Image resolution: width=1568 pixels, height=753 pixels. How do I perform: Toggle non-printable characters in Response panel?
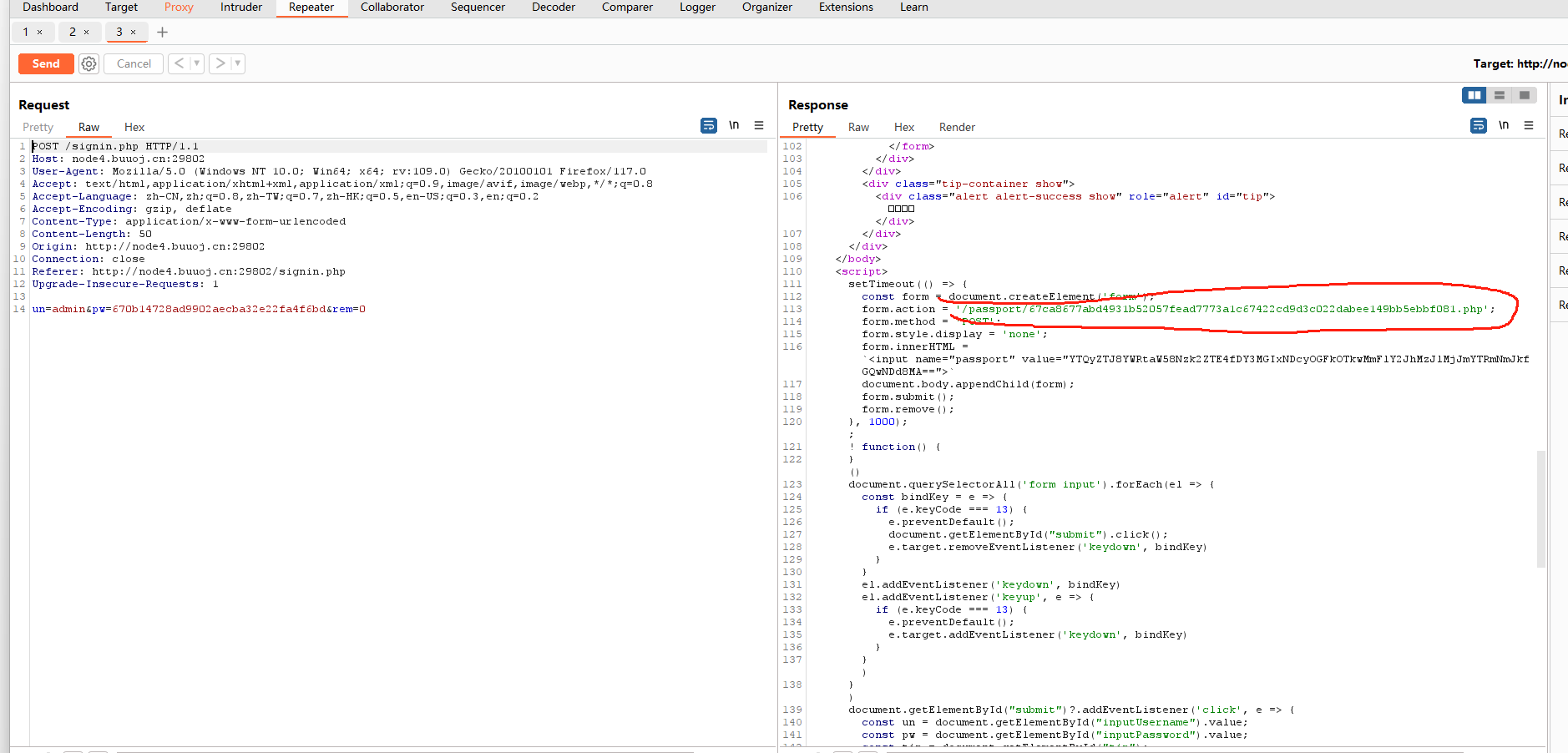pyautogui.click(x=1504, y=126)
